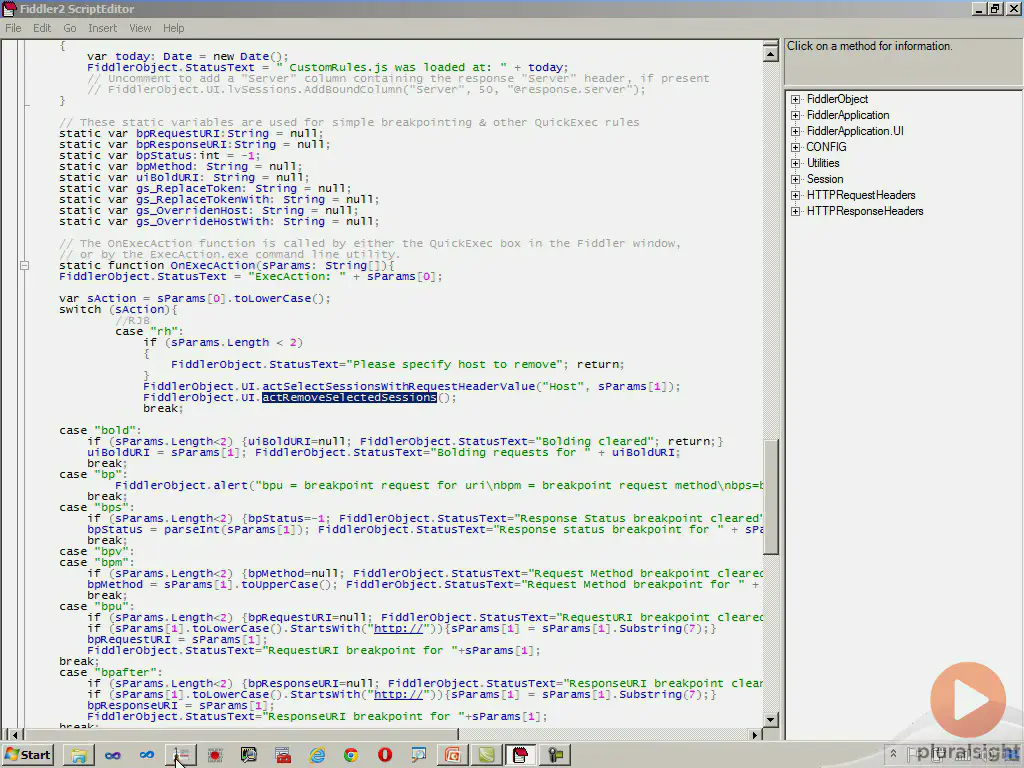Click the 'var today: Date = new Date();' line
The width and height of the screenshot is (1024, 768).
click(x=187, y=56)
